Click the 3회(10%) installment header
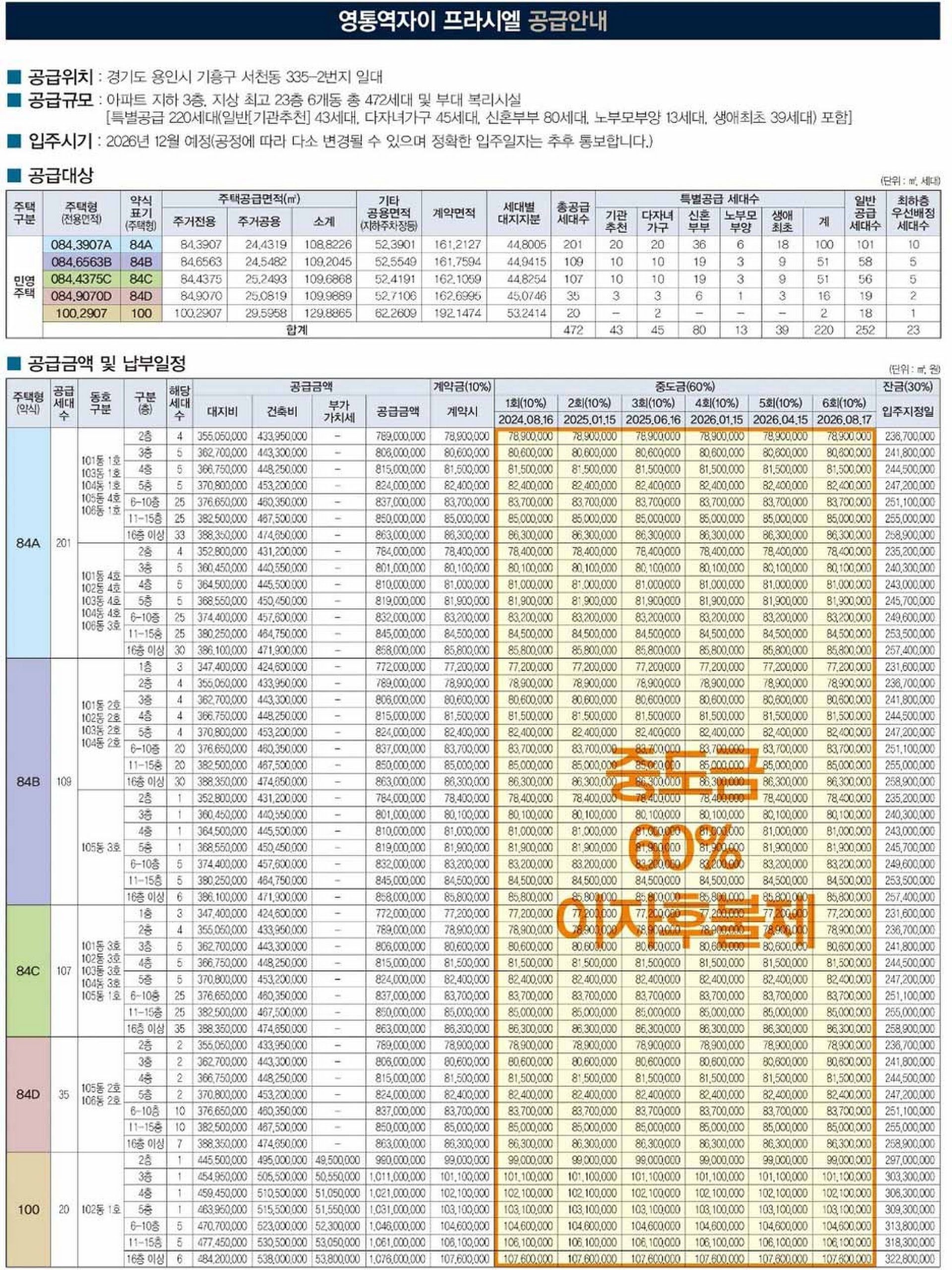 (653, 403)
